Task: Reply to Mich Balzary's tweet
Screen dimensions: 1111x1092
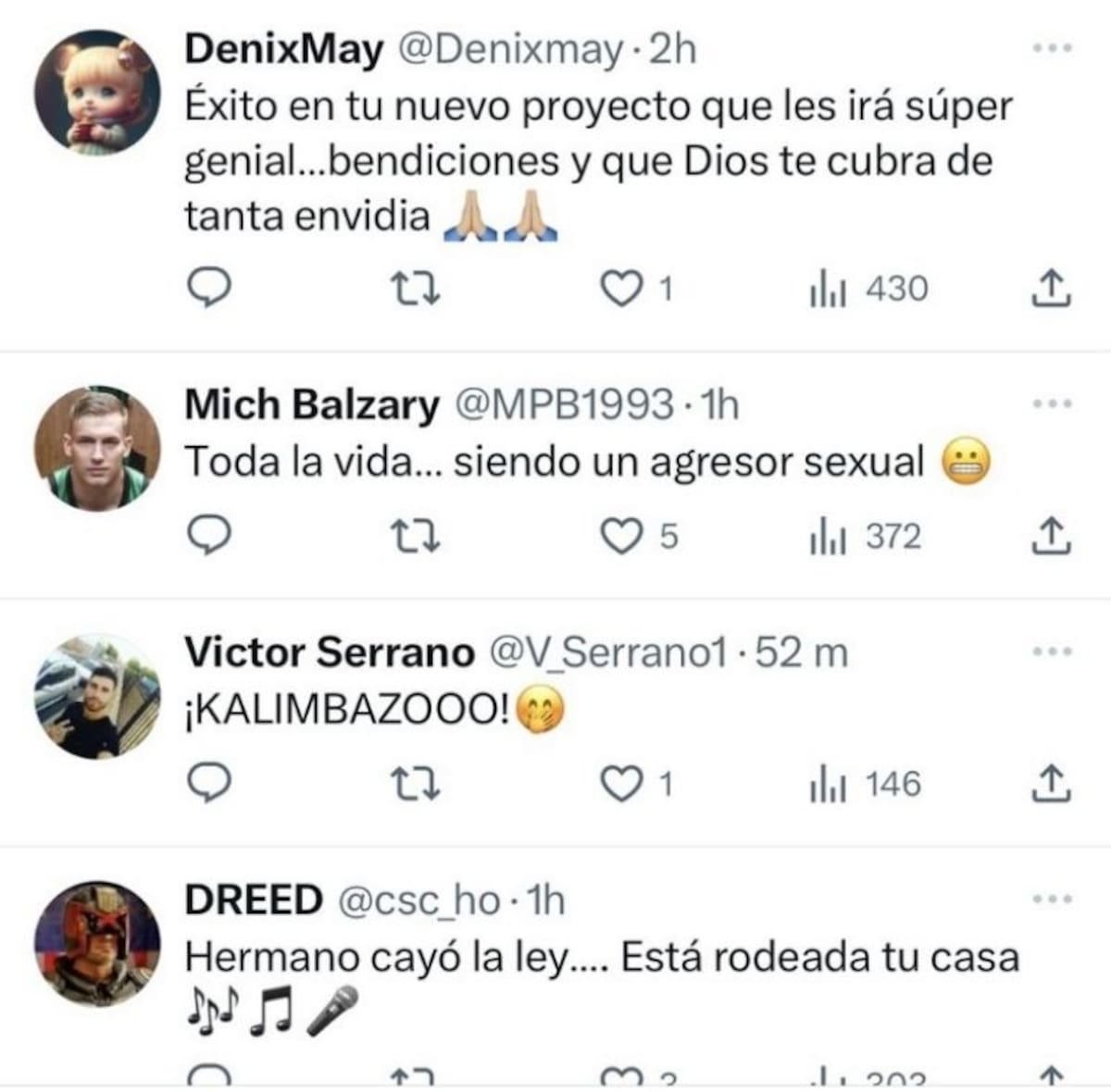Action: [x=209, y=536]
